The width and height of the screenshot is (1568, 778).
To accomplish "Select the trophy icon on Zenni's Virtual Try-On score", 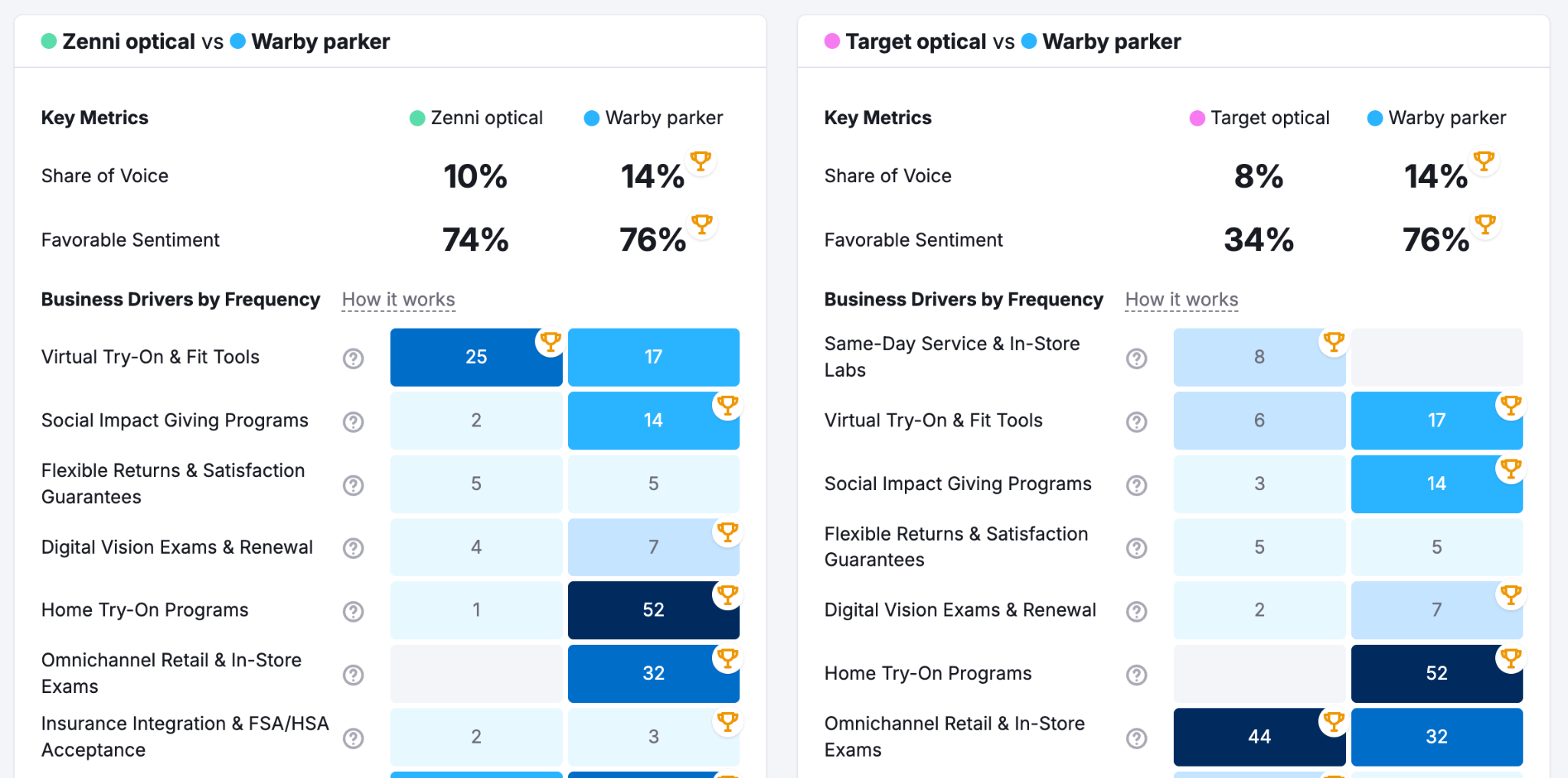I will (550, 342).
